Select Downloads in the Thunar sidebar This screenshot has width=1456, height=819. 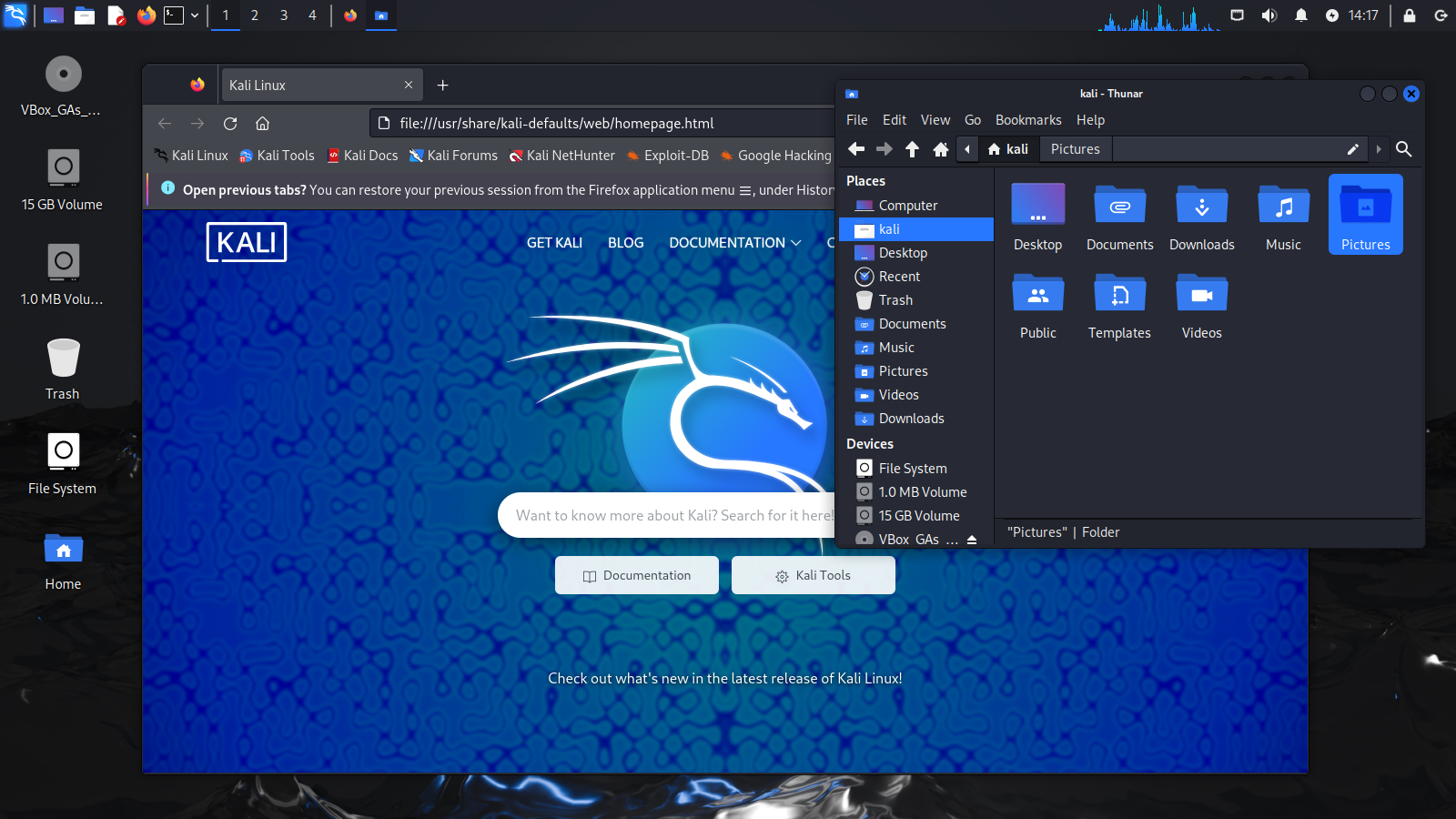tap(916, 419)
